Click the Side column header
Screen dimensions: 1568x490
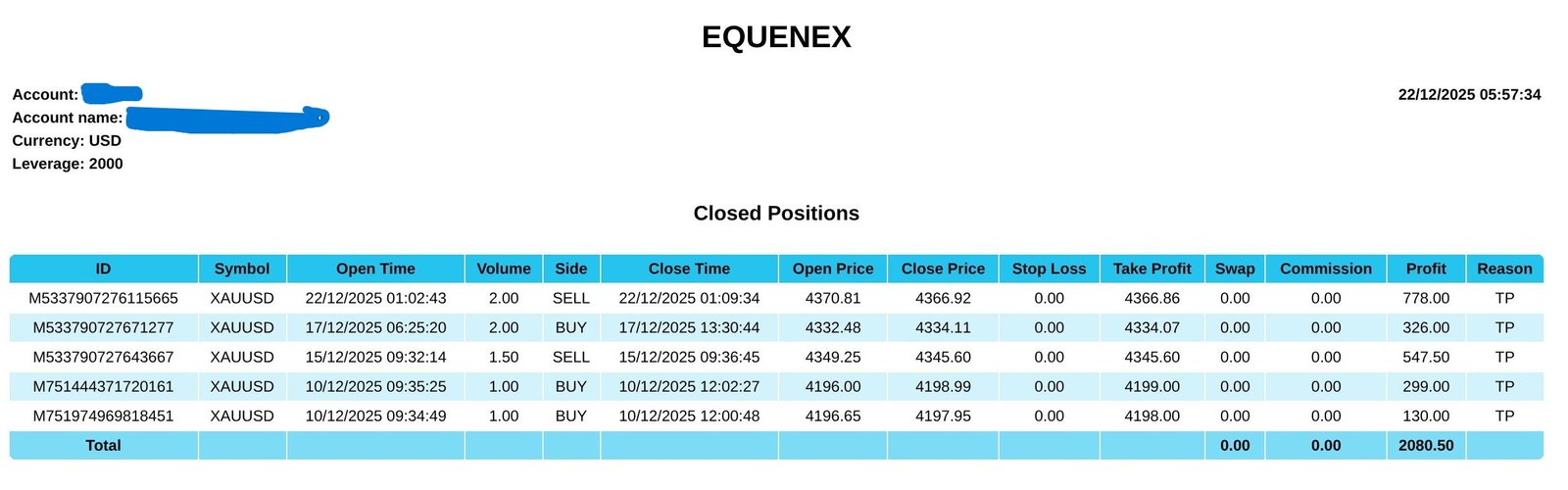[571, 269]
